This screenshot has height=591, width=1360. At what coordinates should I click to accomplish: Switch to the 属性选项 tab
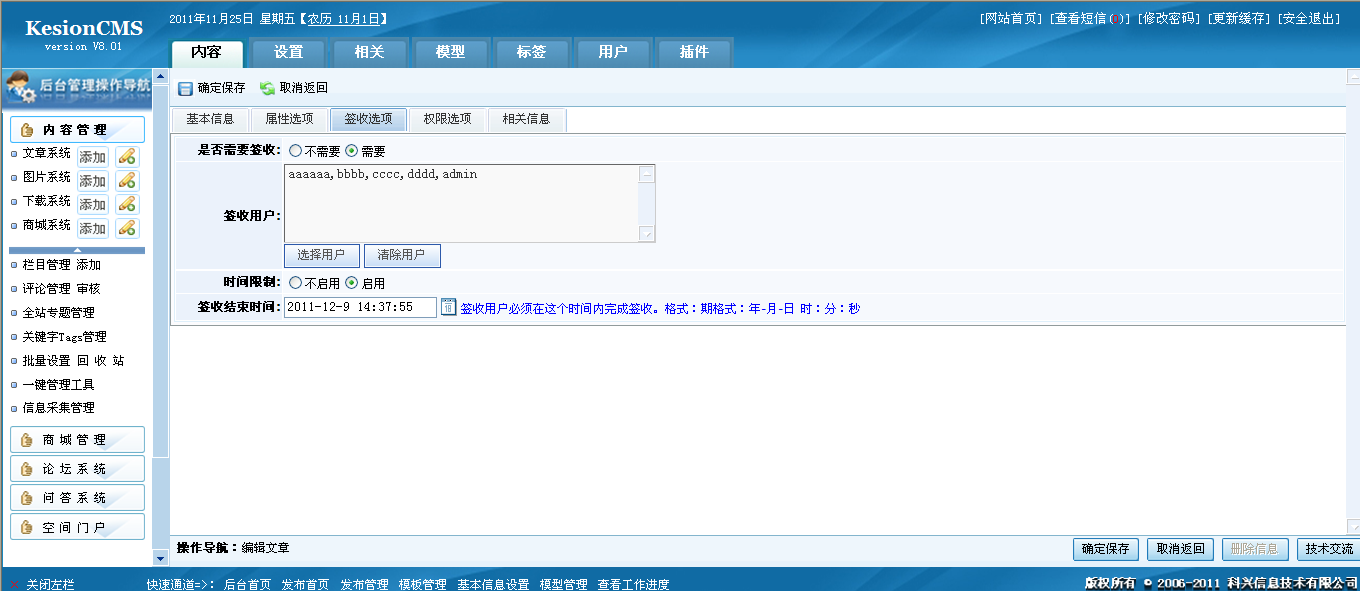tap(289, 119)
